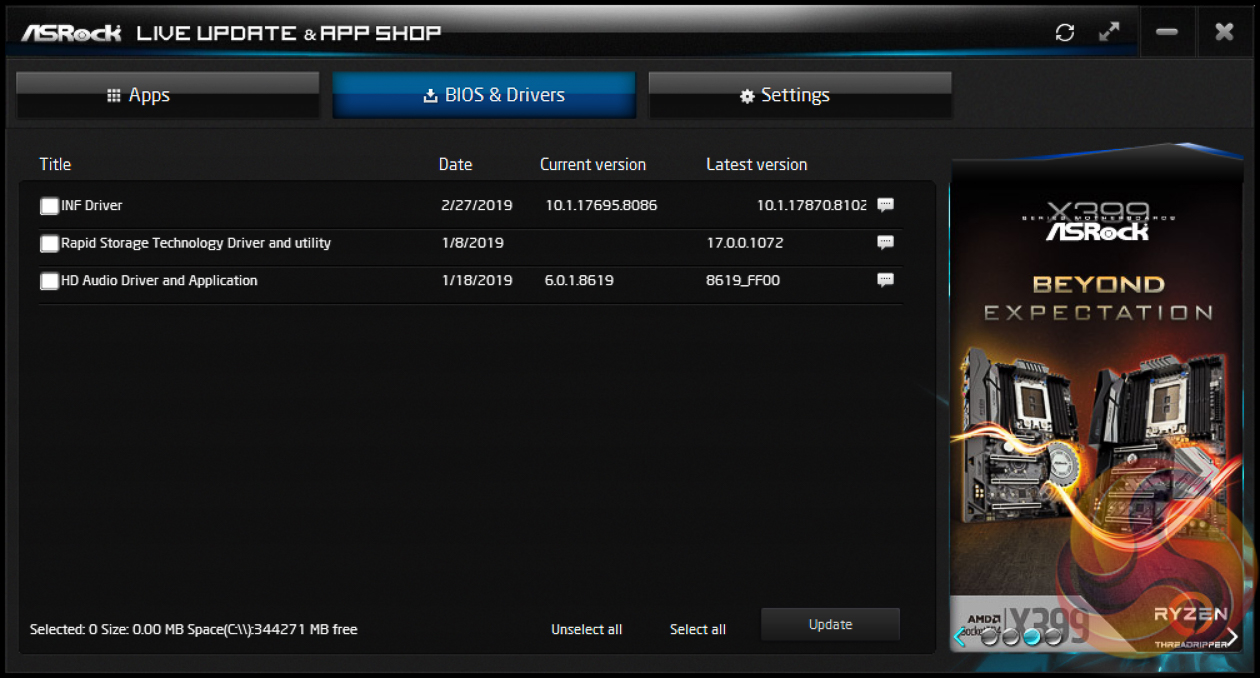Screen dimensions: 1260x678
Task: Click Unselect all
Action: pyautogui.click(x=587, y=629)
